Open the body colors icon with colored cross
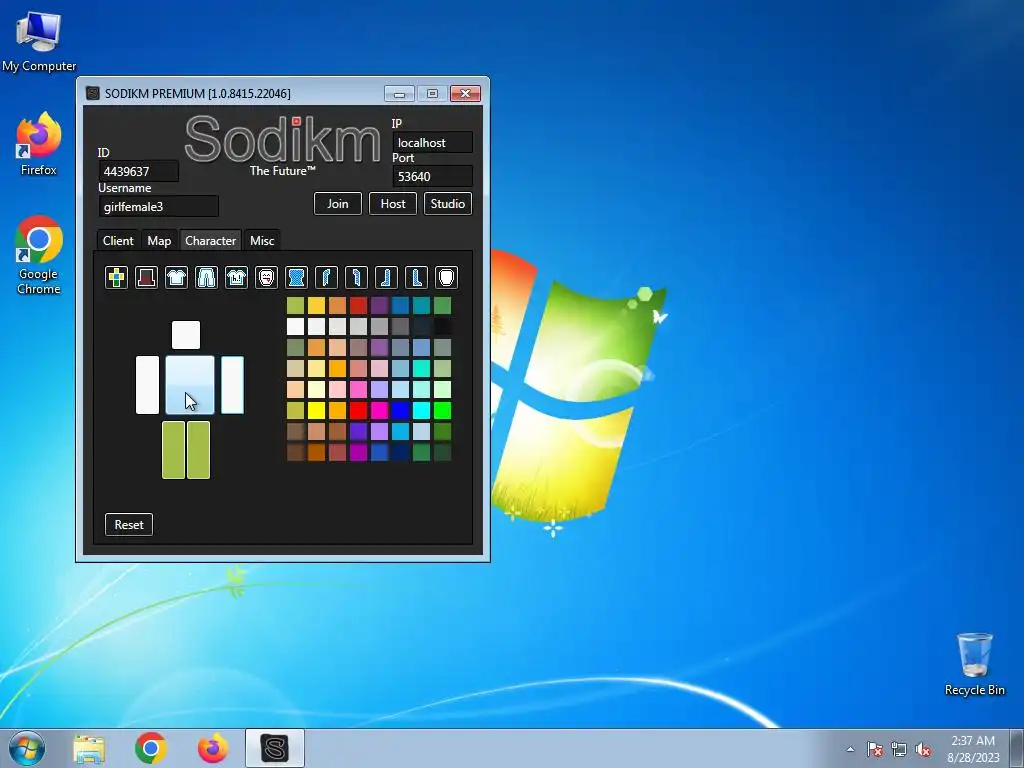 (x=116, y=278)
